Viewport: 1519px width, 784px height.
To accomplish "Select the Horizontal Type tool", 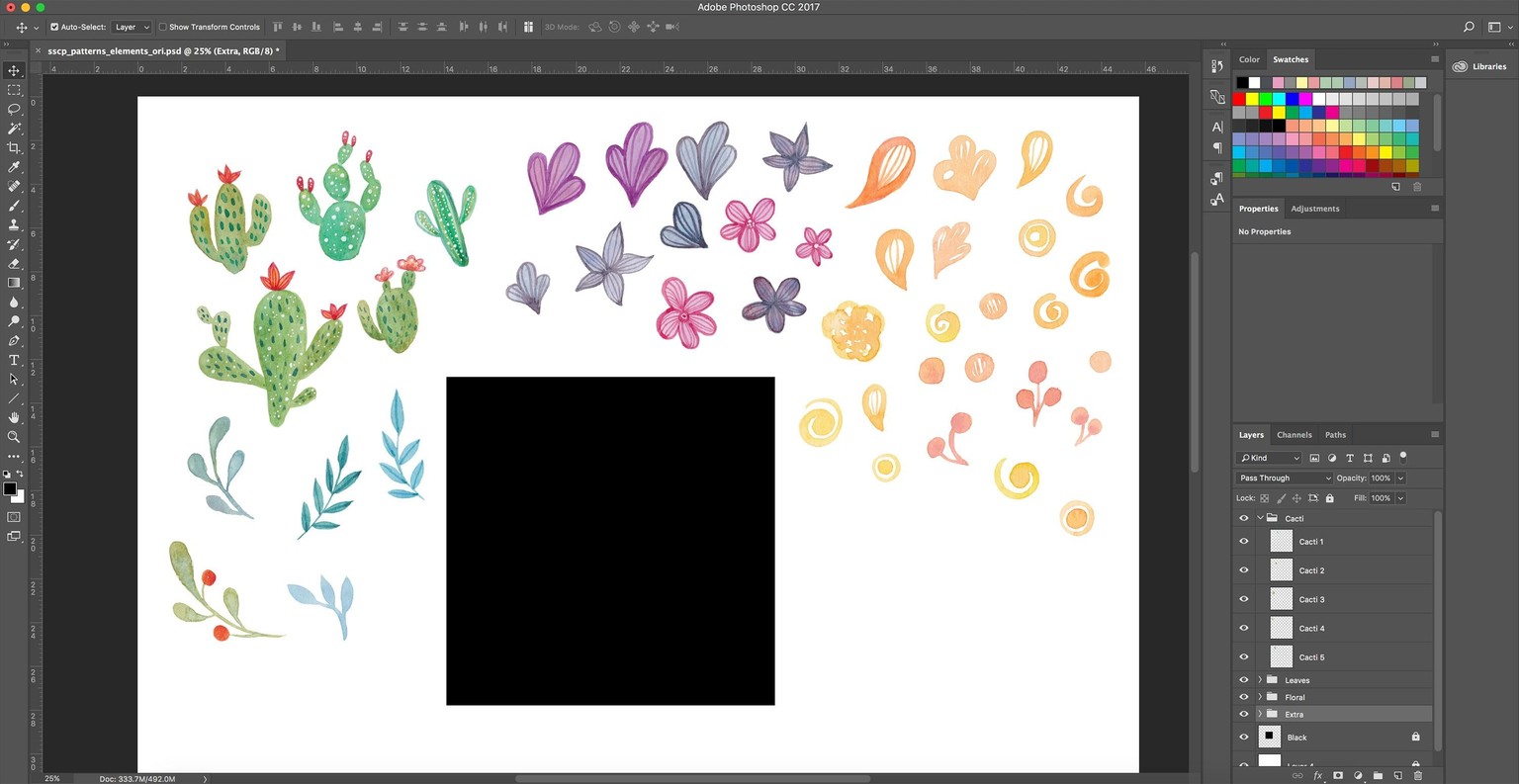I will click(14, 360).
